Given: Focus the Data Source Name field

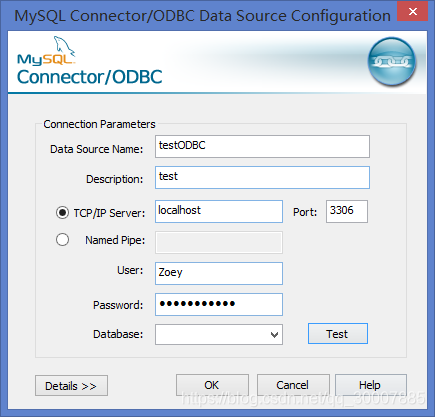Looking at the screenshot, I should pyautogui.click(x=262, y=146).
